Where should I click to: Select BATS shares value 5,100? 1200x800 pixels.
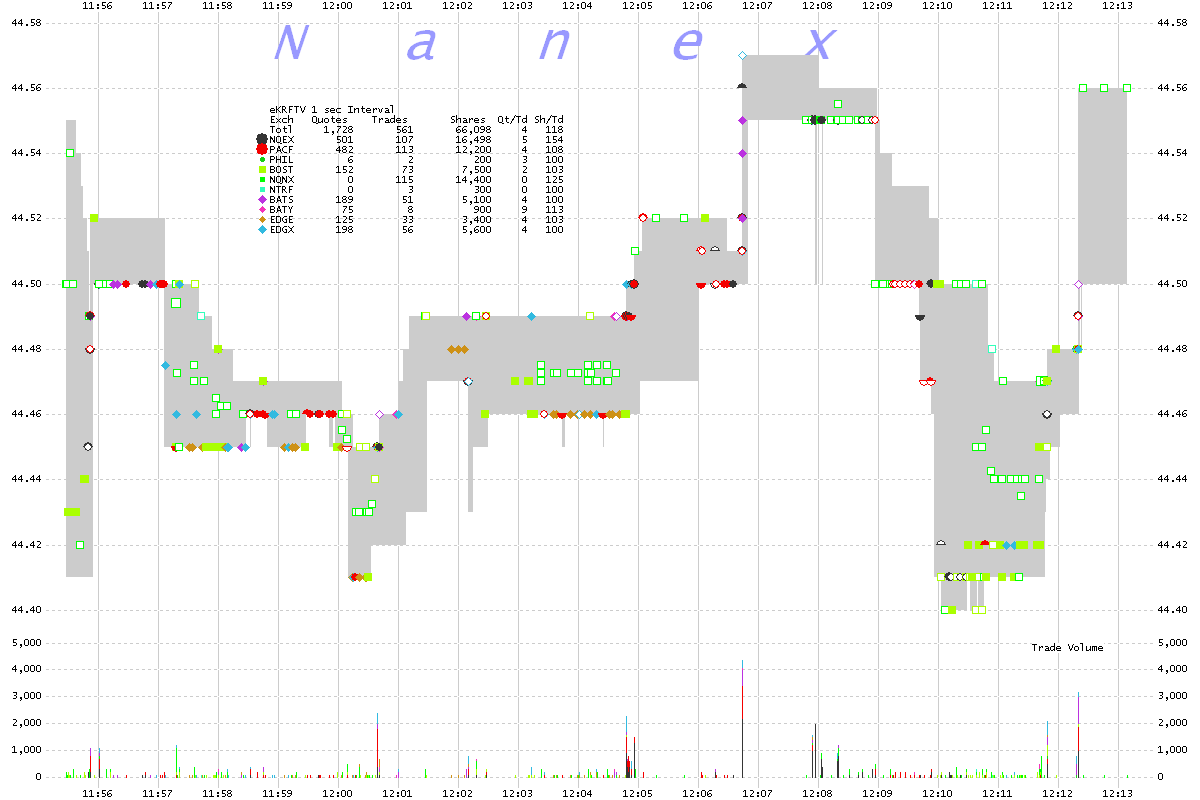476,199
